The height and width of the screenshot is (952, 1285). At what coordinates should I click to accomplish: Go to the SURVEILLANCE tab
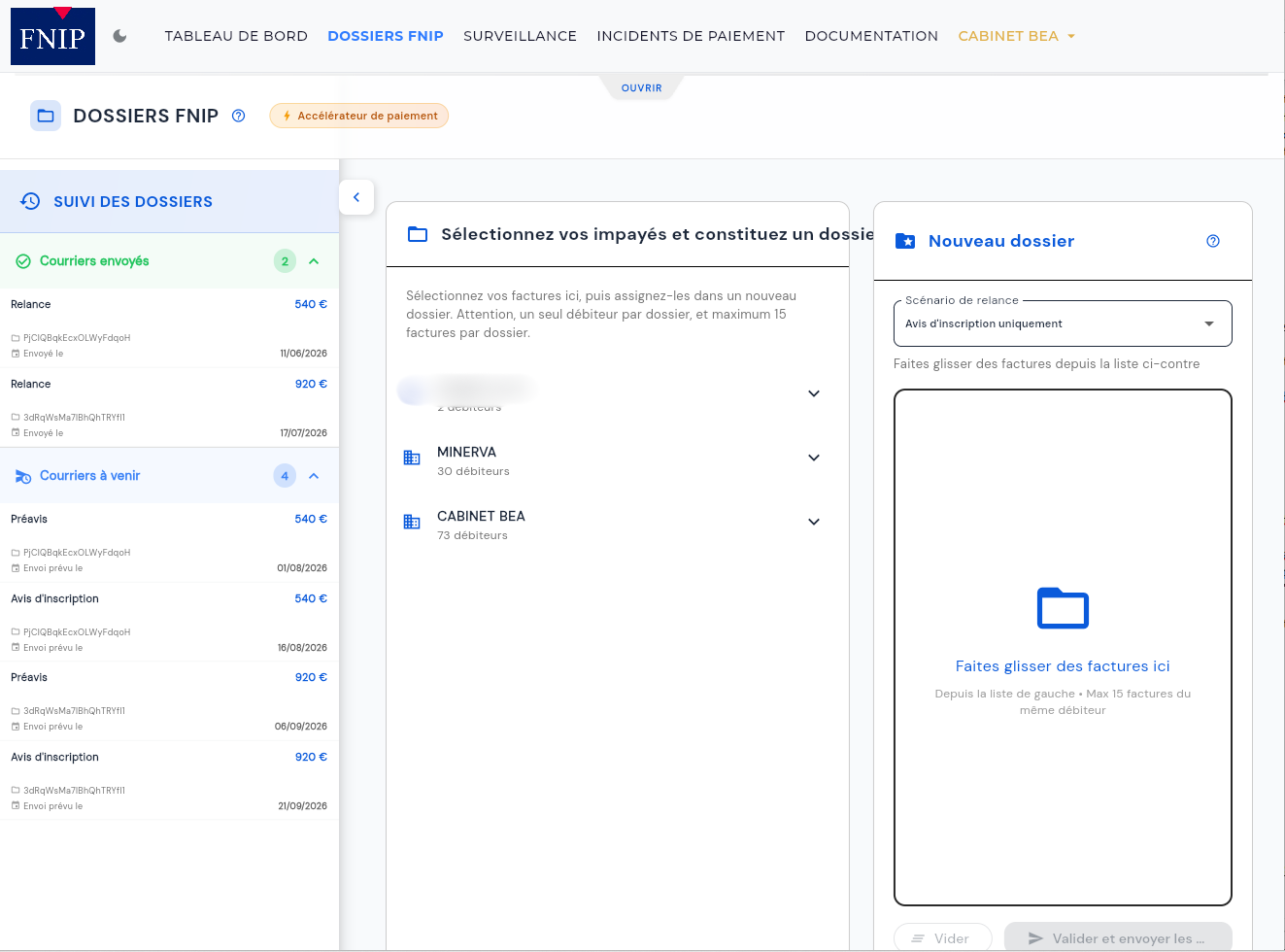(x=520, y=36)
